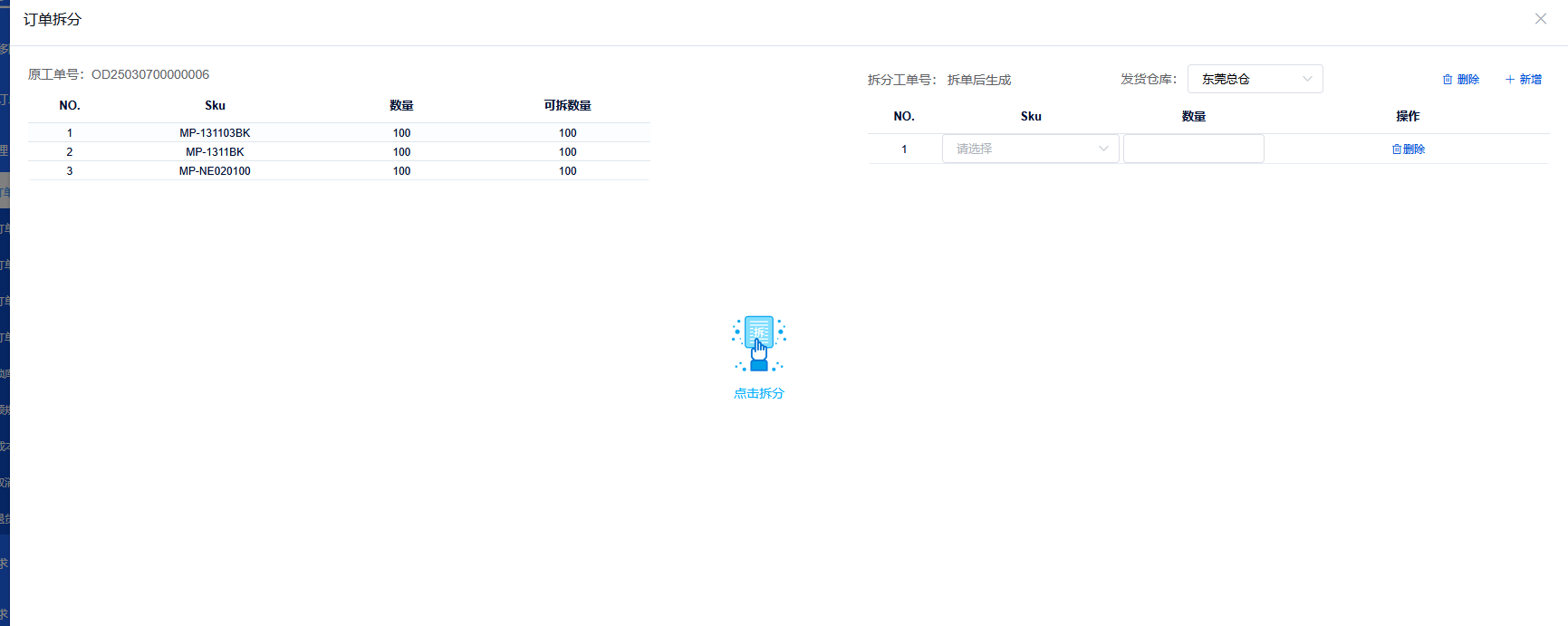Click the 点击拆分 hand illustration icon
Screen dimensions: 1568x626
(758, 343)
